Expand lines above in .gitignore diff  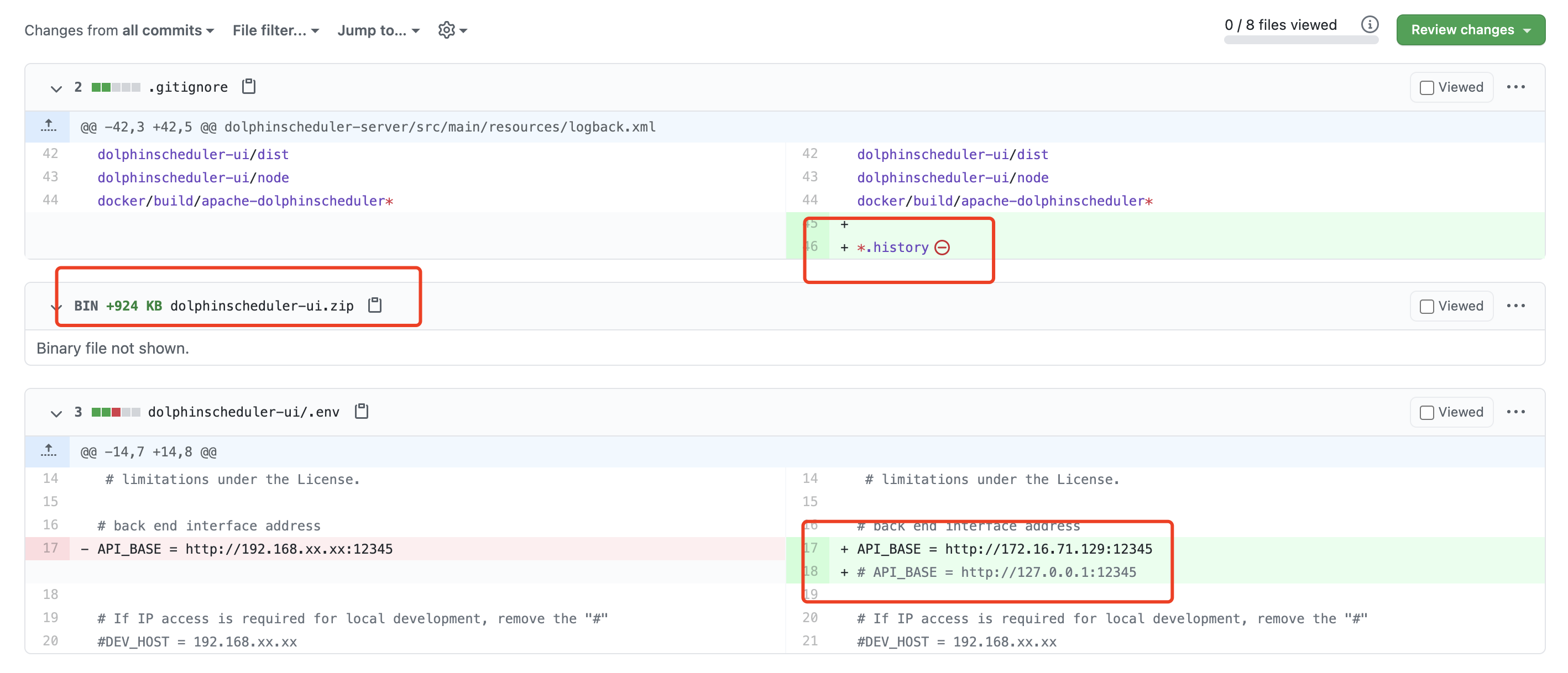coord(48,126)
